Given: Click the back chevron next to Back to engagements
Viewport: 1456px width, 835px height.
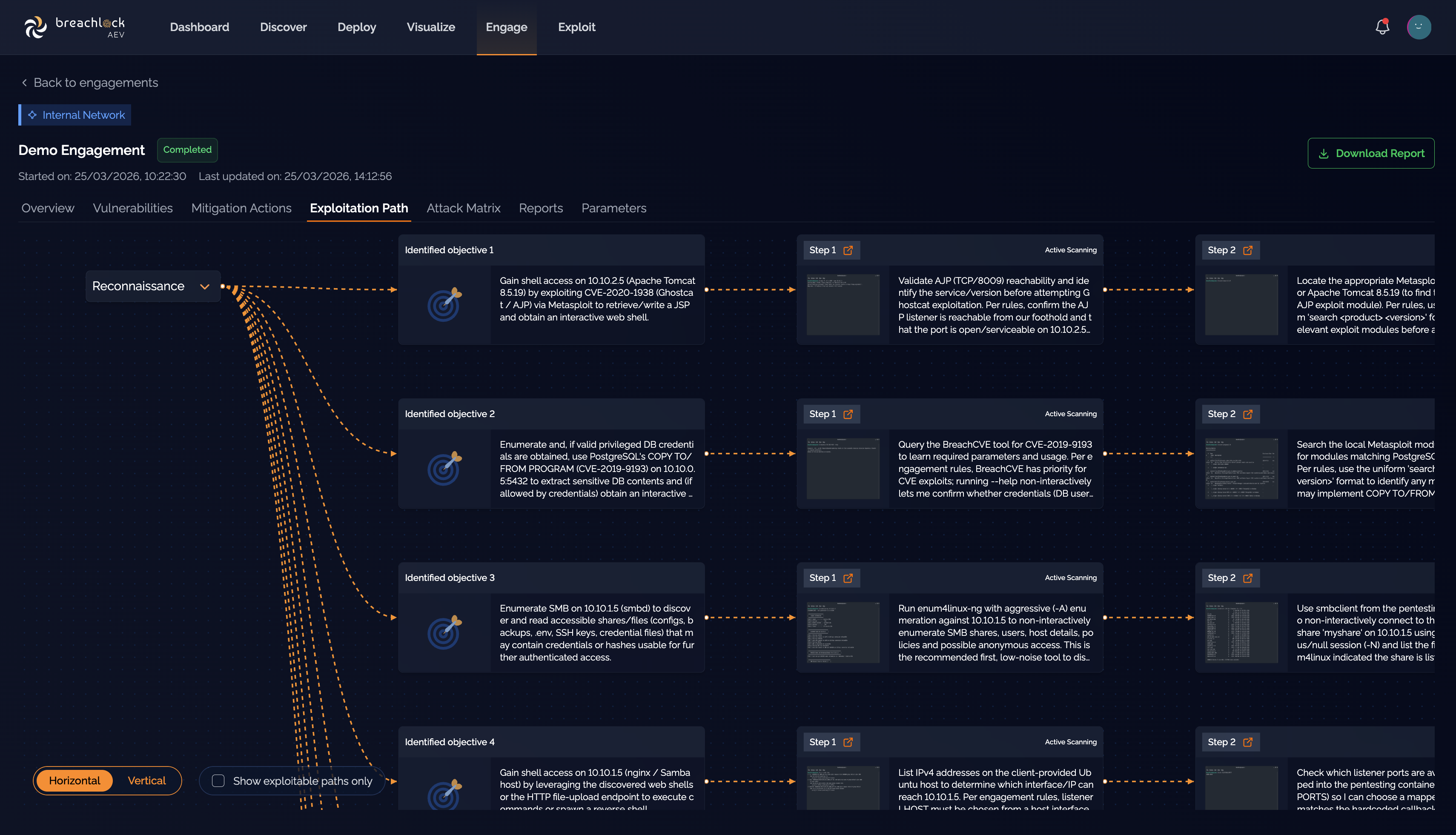Looking at the screenshot, I should click(24, 83).
